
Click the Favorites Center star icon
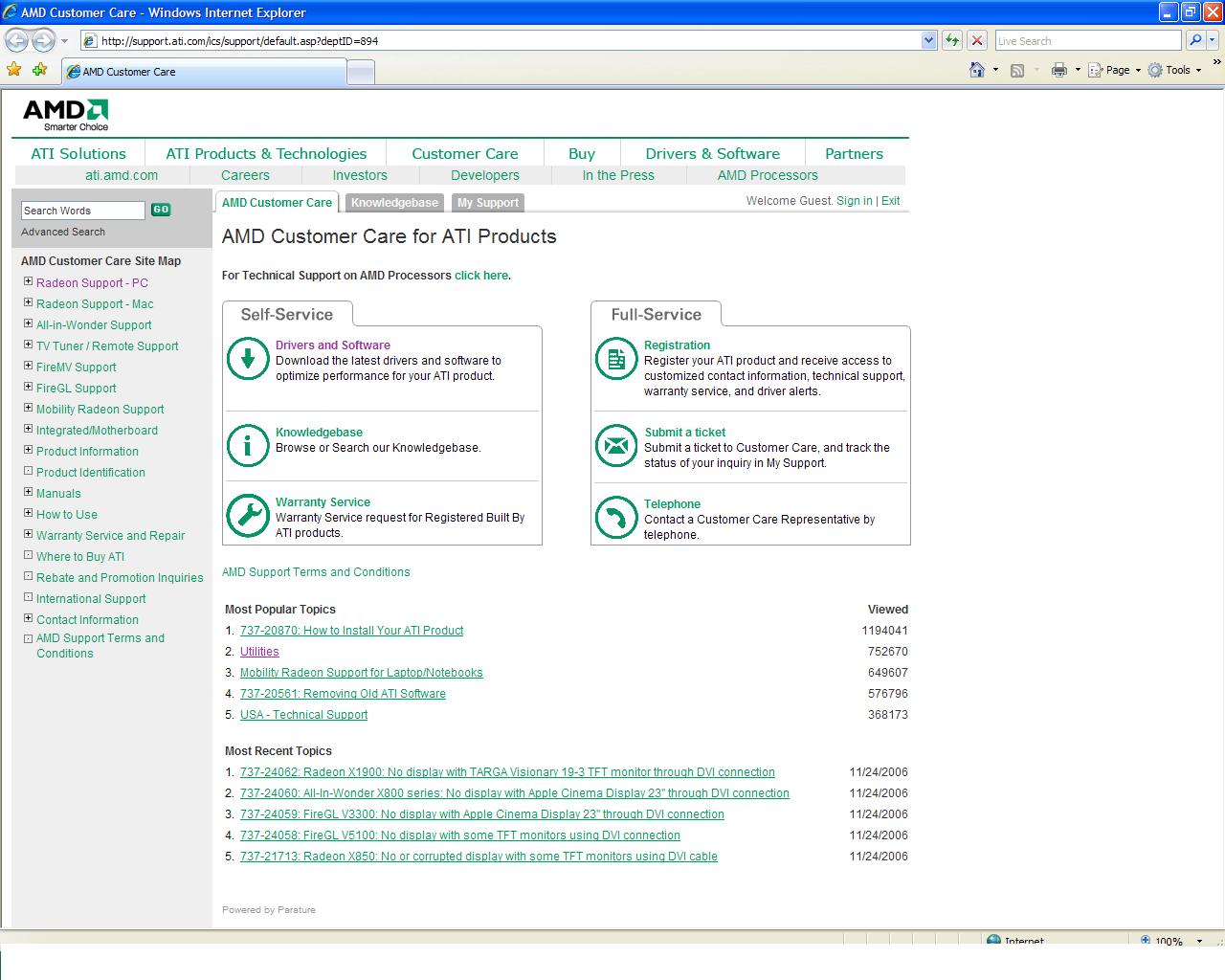click(14, 70)
